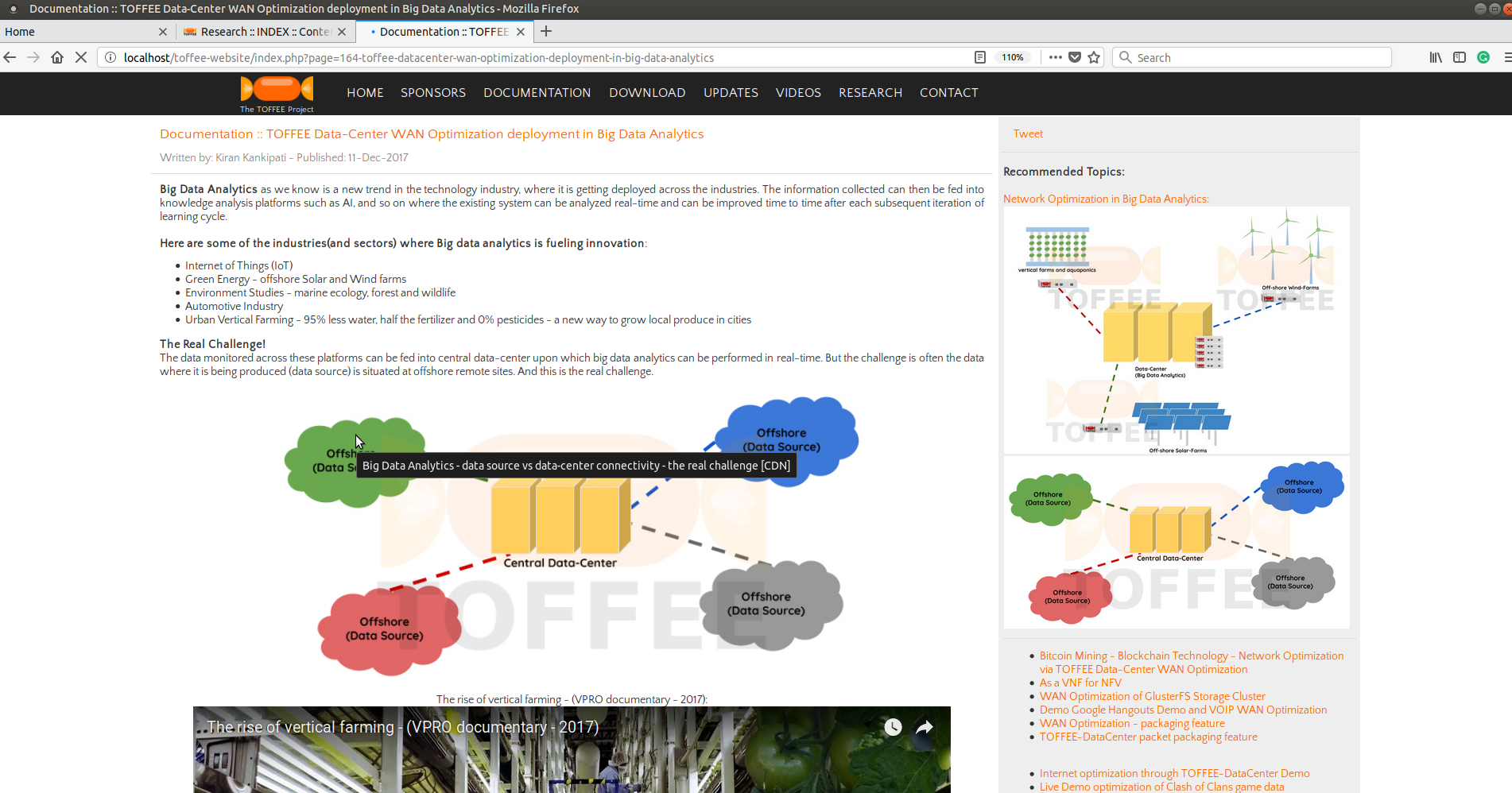Save page to Pocket icon
The image size is (1512, 793).
pos(1075,57)
